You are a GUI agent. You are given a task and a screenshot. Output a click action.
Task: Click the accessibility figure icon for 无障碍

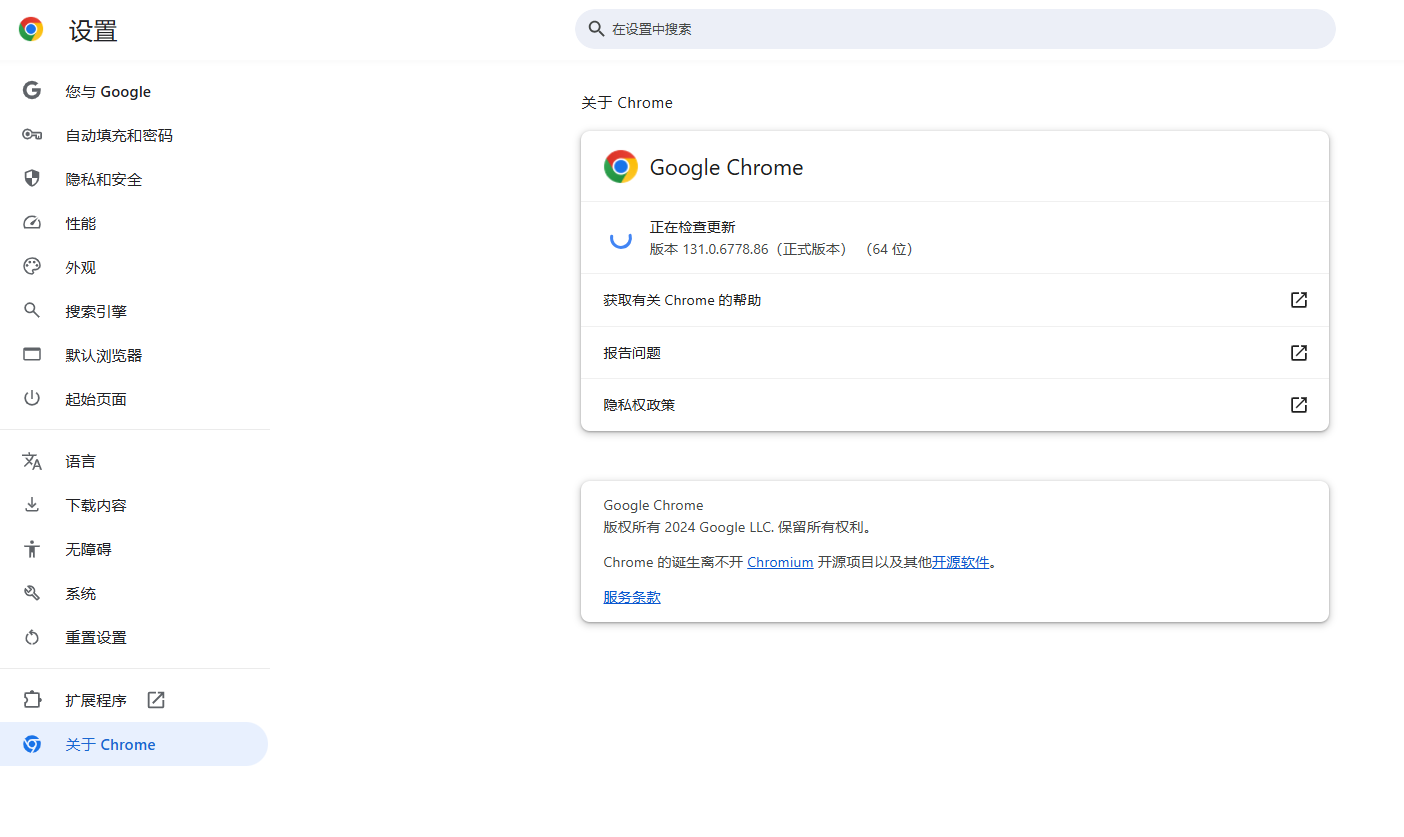click(32, 549)
